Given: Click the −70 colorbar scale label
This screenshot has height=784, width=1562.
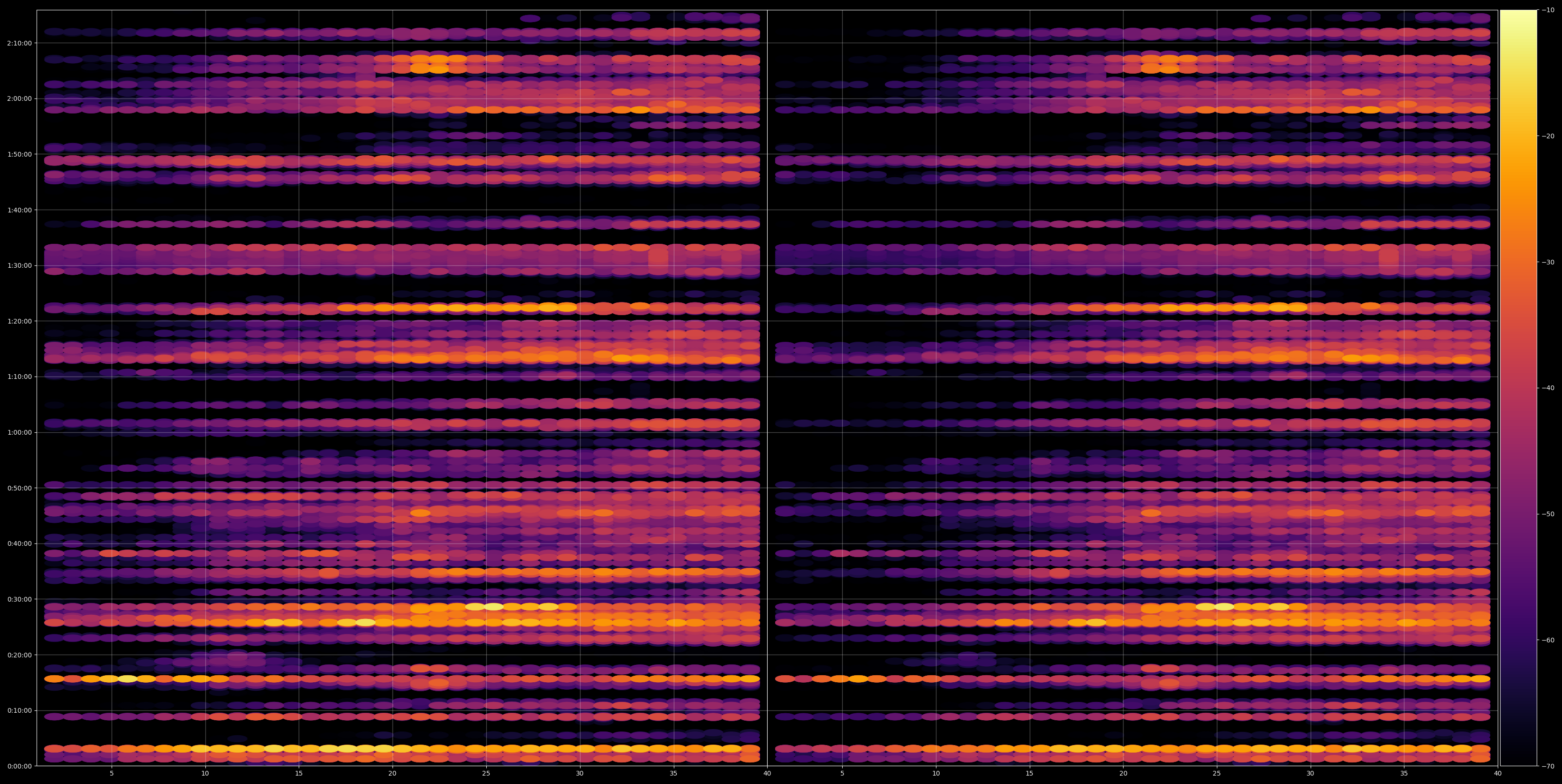Looking at the screenshot, I should click(1549, 766).
